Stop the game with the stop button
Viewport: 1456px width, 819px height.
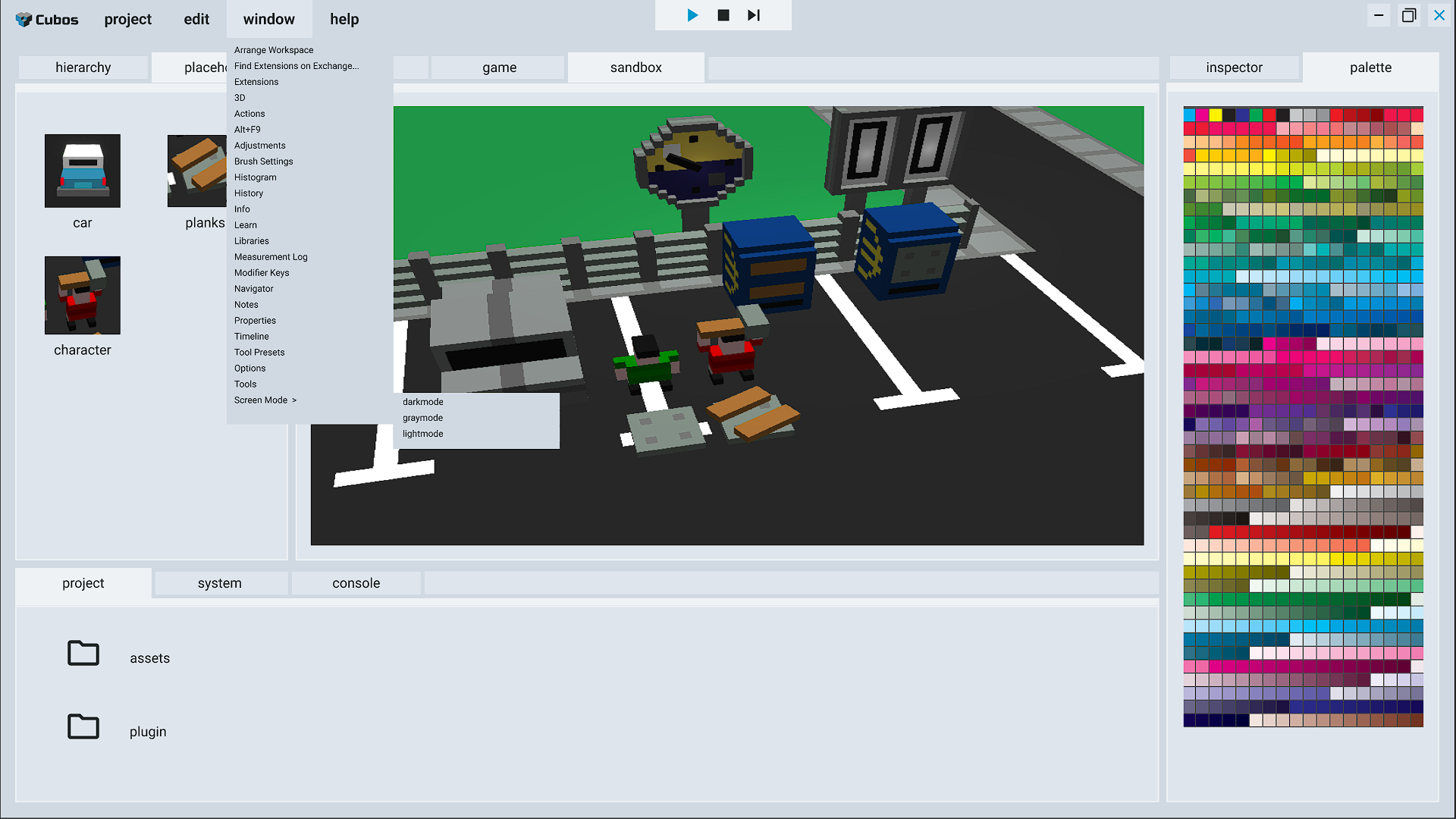[723, 15]
